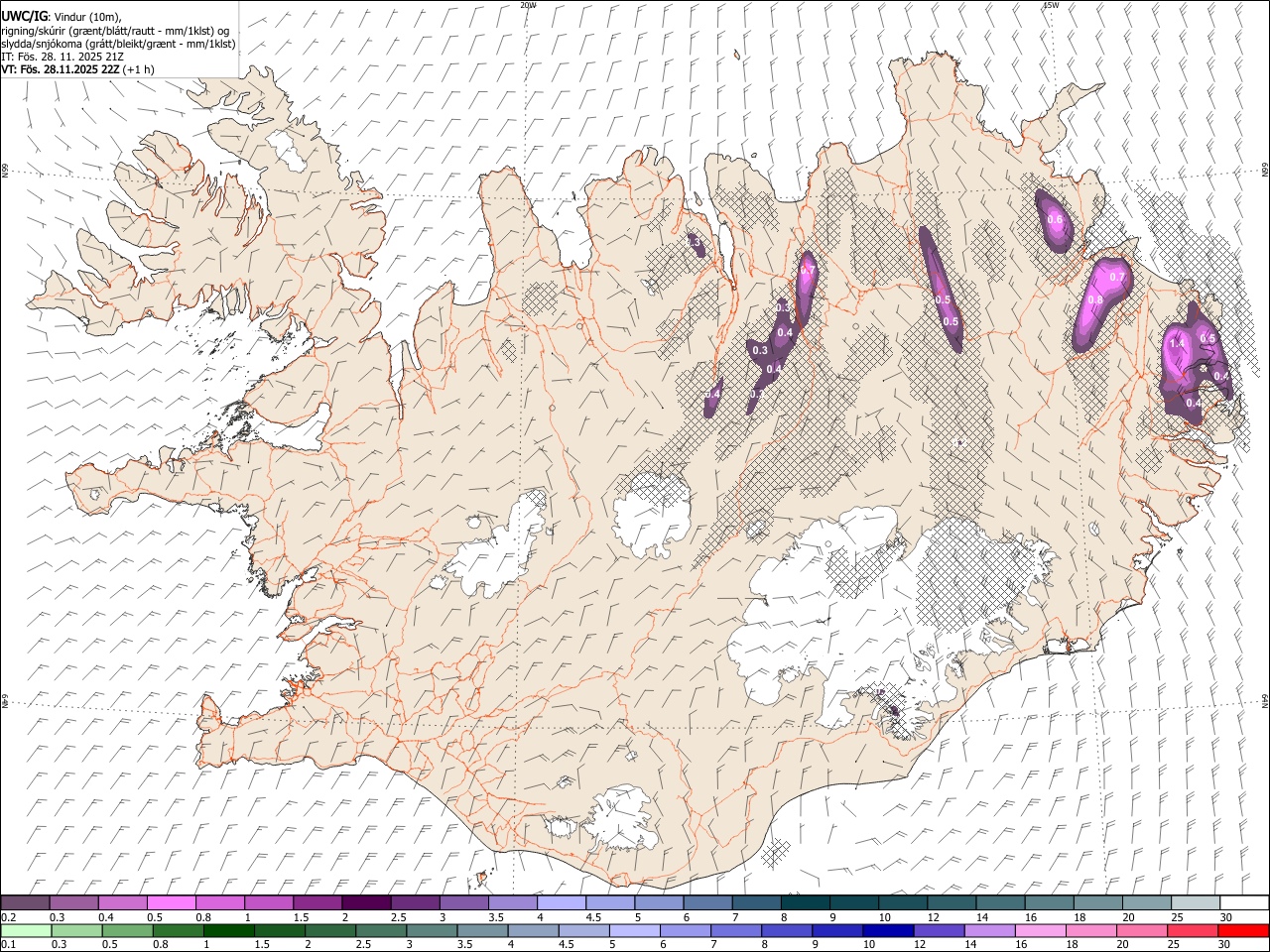The height and width of the screenshot is (952, 1270).
Task: Select snow legend swatch between 0.4 and 0.5
Action: [122, 902]
